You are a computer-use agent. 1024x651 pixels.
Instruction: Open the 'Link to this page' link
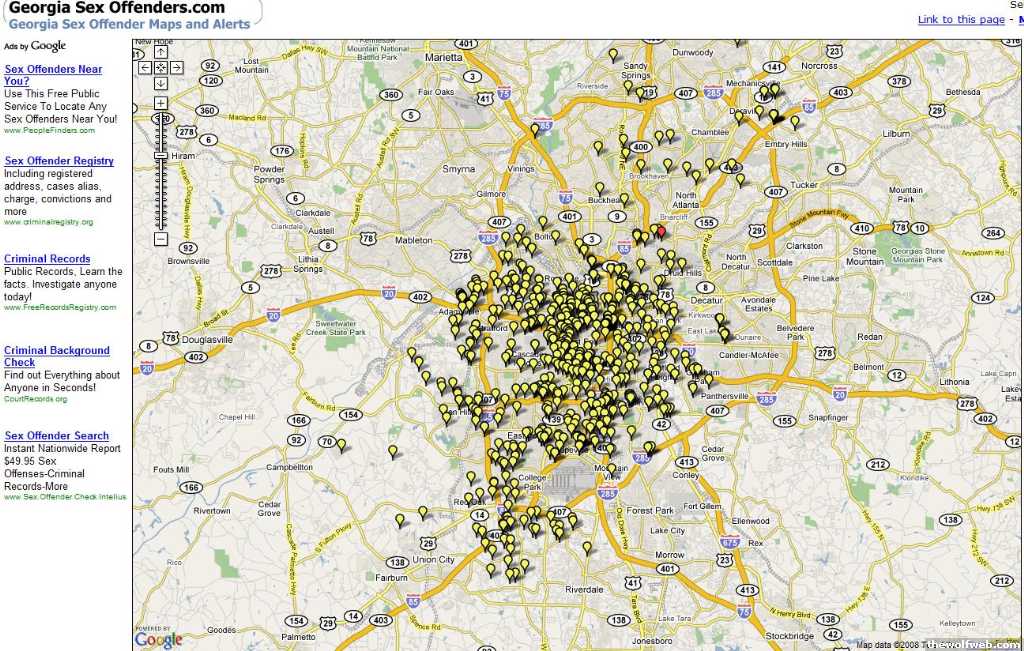[961, 20]
